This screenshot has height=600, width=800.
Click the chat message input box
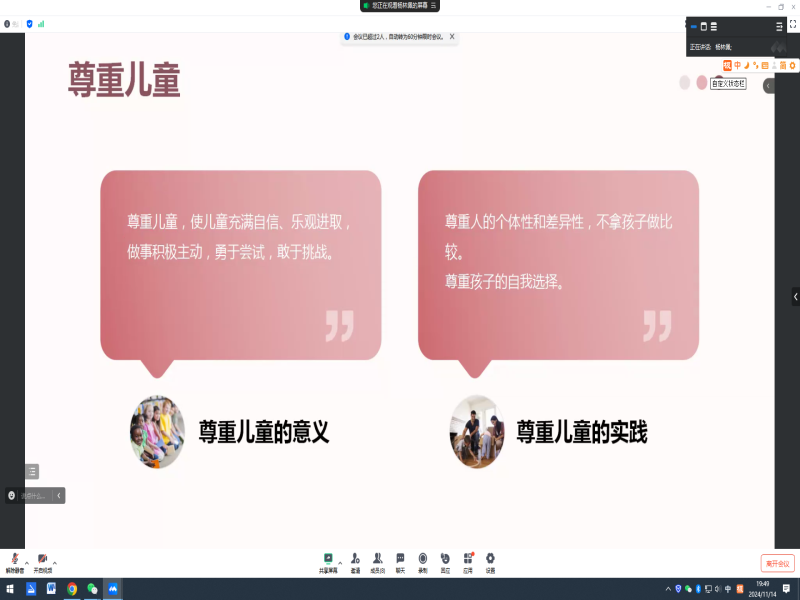pyautogui.click(x=34, y=495)
